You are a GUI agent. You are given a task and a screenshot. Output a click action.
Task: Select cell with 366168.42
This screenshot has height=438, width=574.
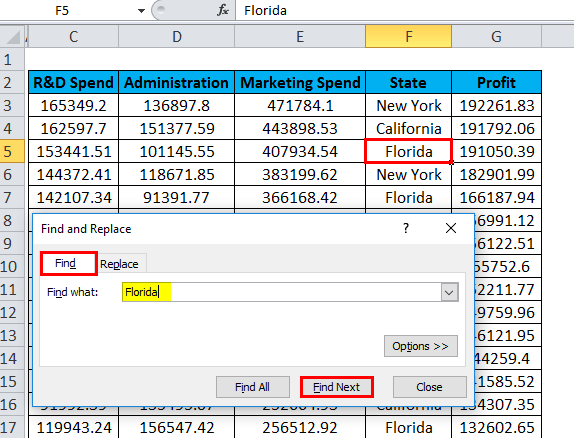[x=300, y=197]
